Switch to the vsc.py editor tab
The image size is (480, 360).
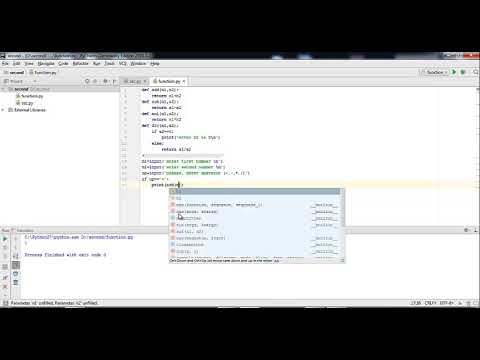pos(134,81)
